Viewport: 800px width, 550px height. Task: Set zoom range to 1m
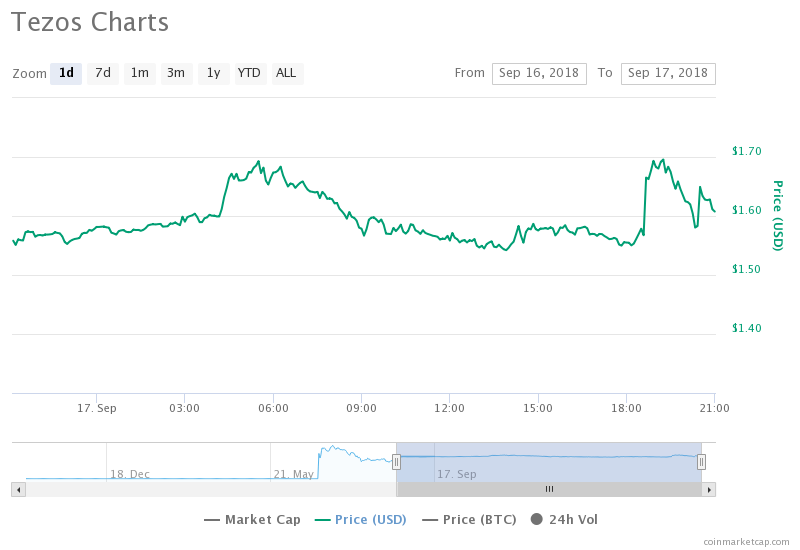(x=140, y=73)
